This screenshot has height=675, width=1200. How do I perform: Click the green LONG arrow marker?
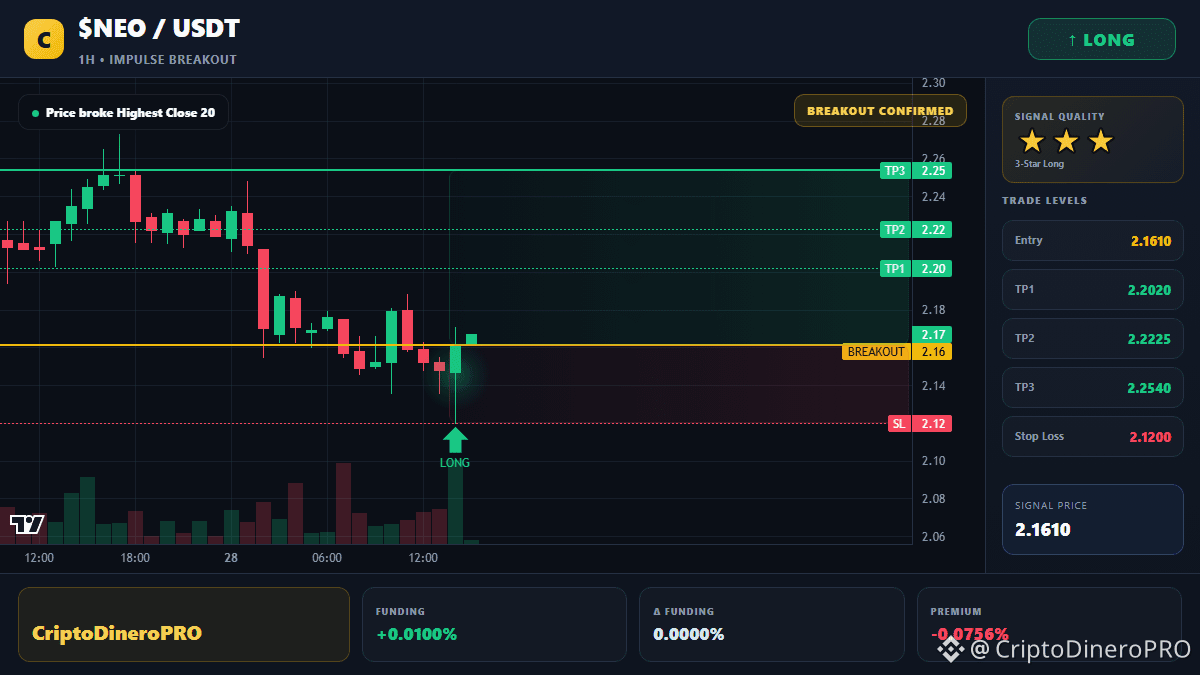pos(455,440)
